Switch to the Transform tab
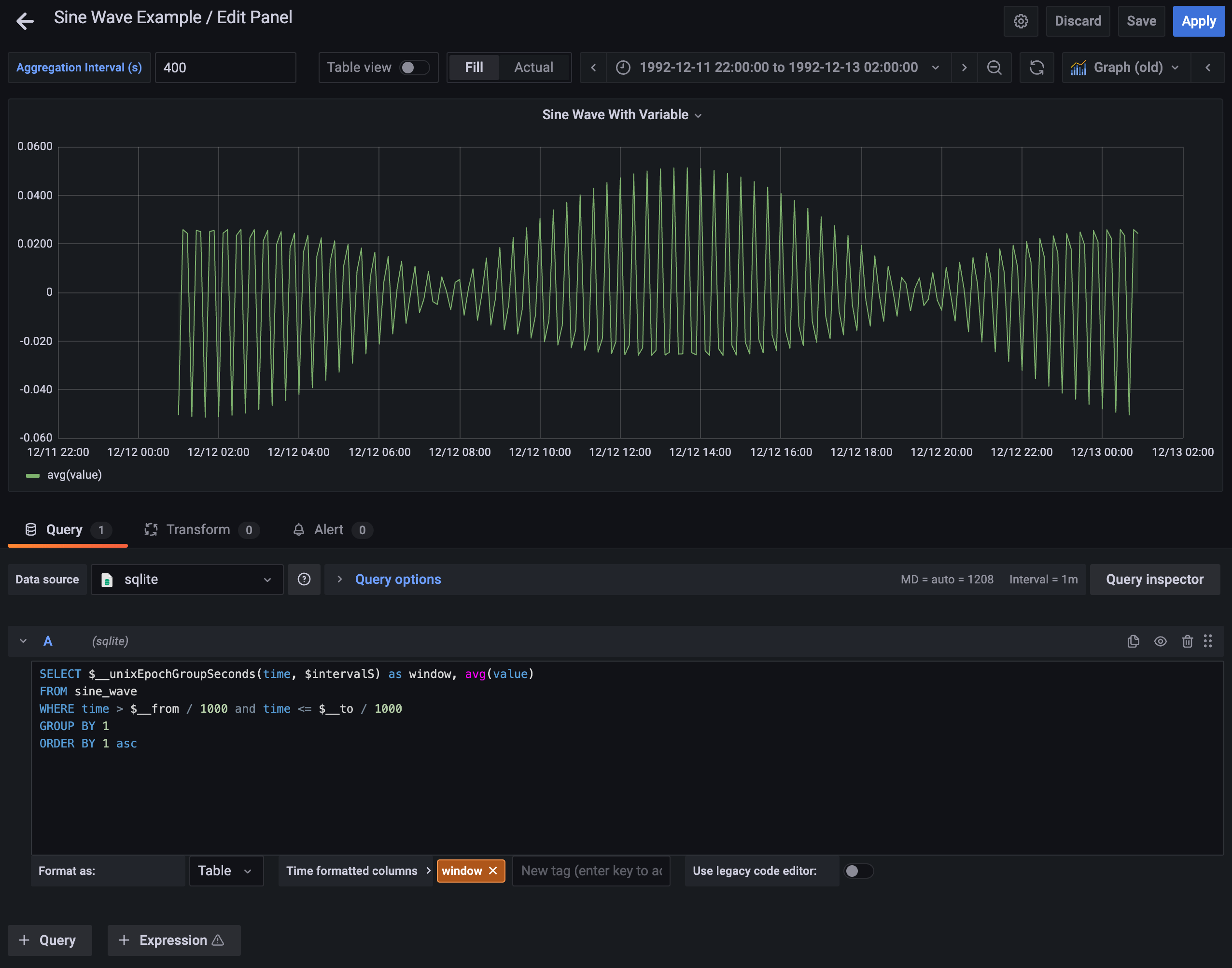Viewport: 1232px width, 968px height. [x=198, y=529]
